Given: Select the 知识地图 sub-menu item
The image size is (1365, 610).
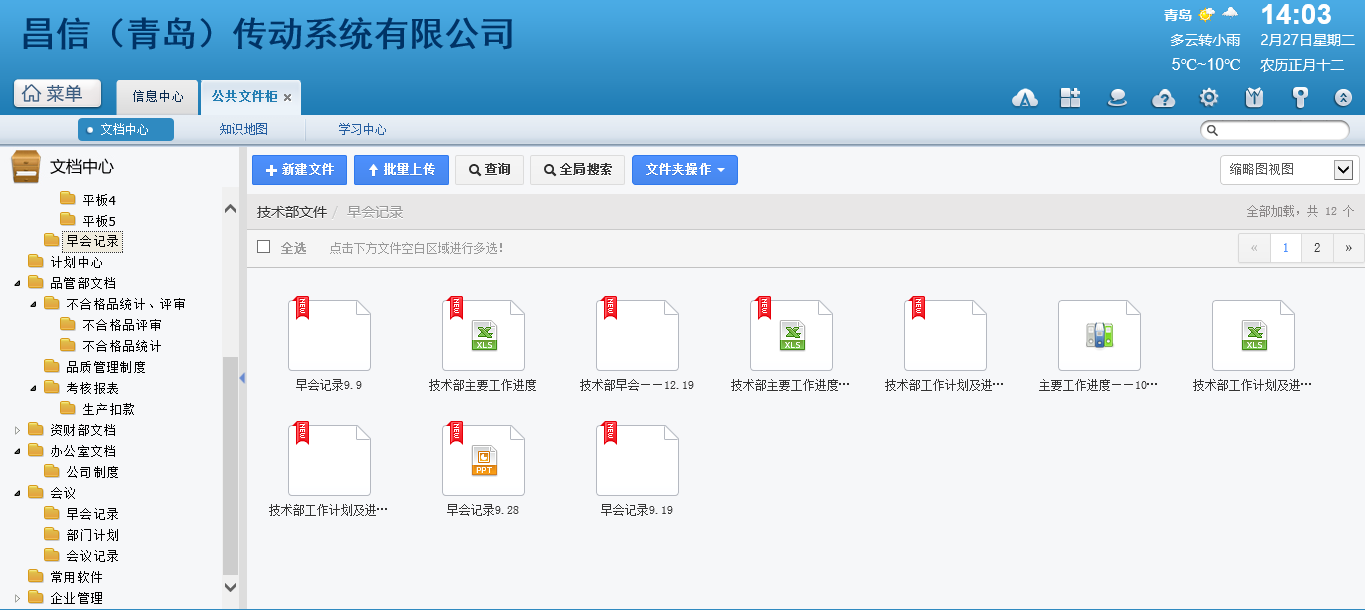Looking at the screenshot, I should [243, 129].
